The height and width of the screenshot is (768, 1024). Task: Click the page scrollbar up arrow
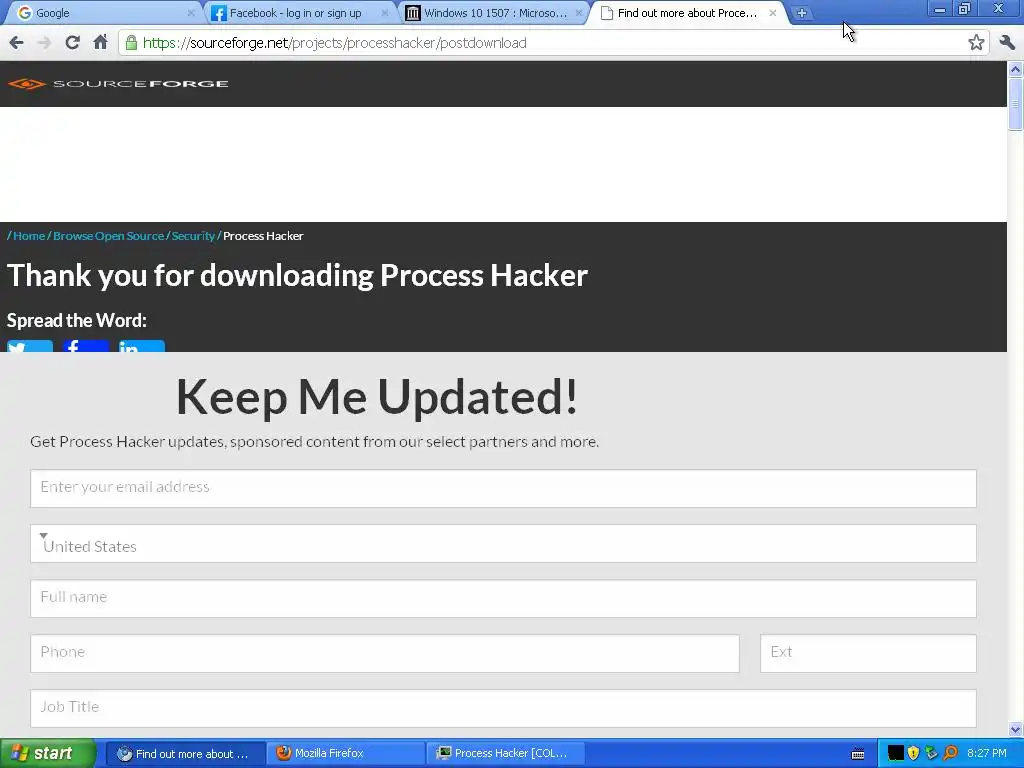point(1016,69)
